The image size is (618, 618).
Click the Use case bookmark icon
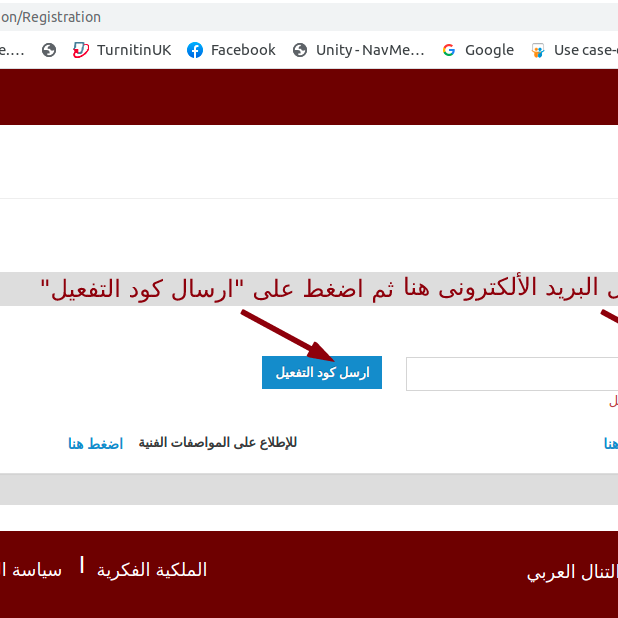click(x=538, y=50)
